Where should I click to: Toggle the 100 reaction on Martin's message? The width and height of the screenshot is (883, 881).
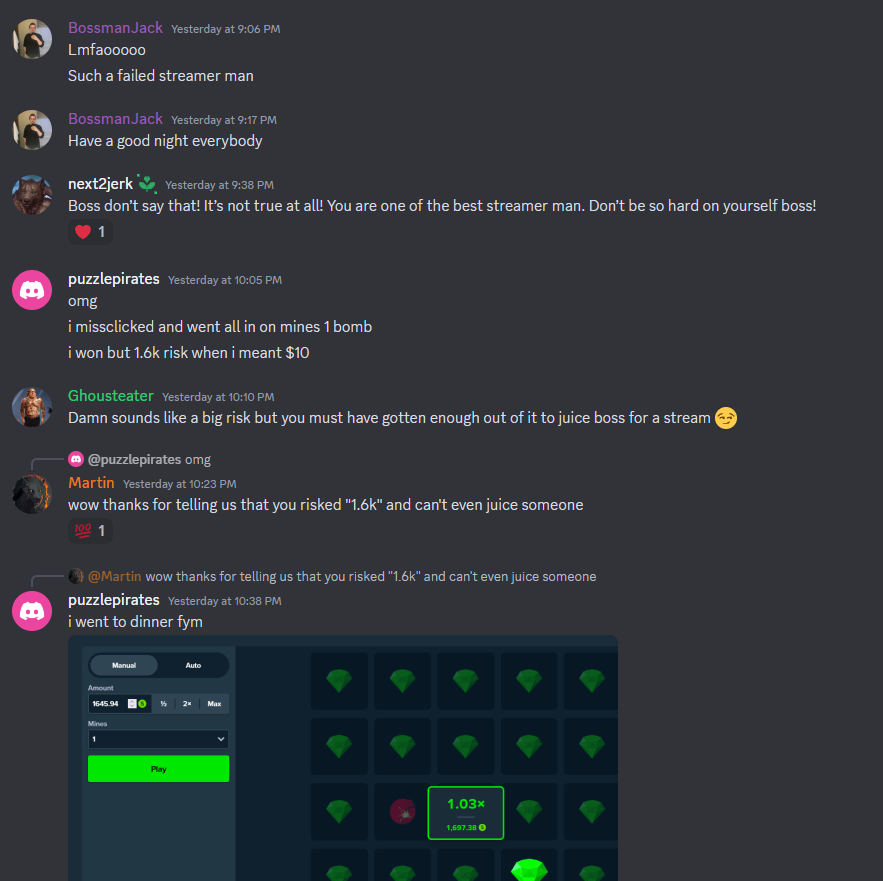coord(90,531)
